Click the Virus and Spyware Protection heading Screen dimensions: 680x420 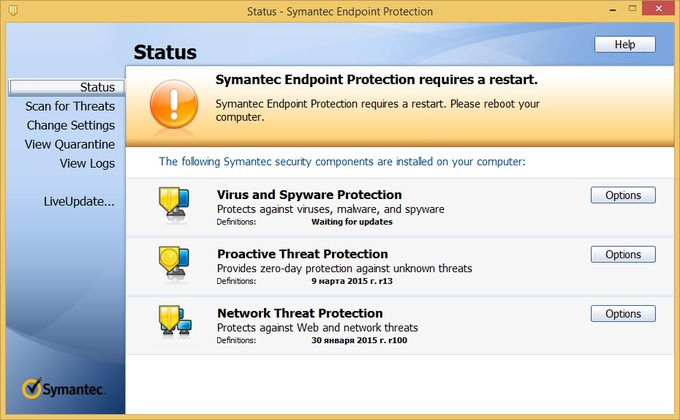309,194
